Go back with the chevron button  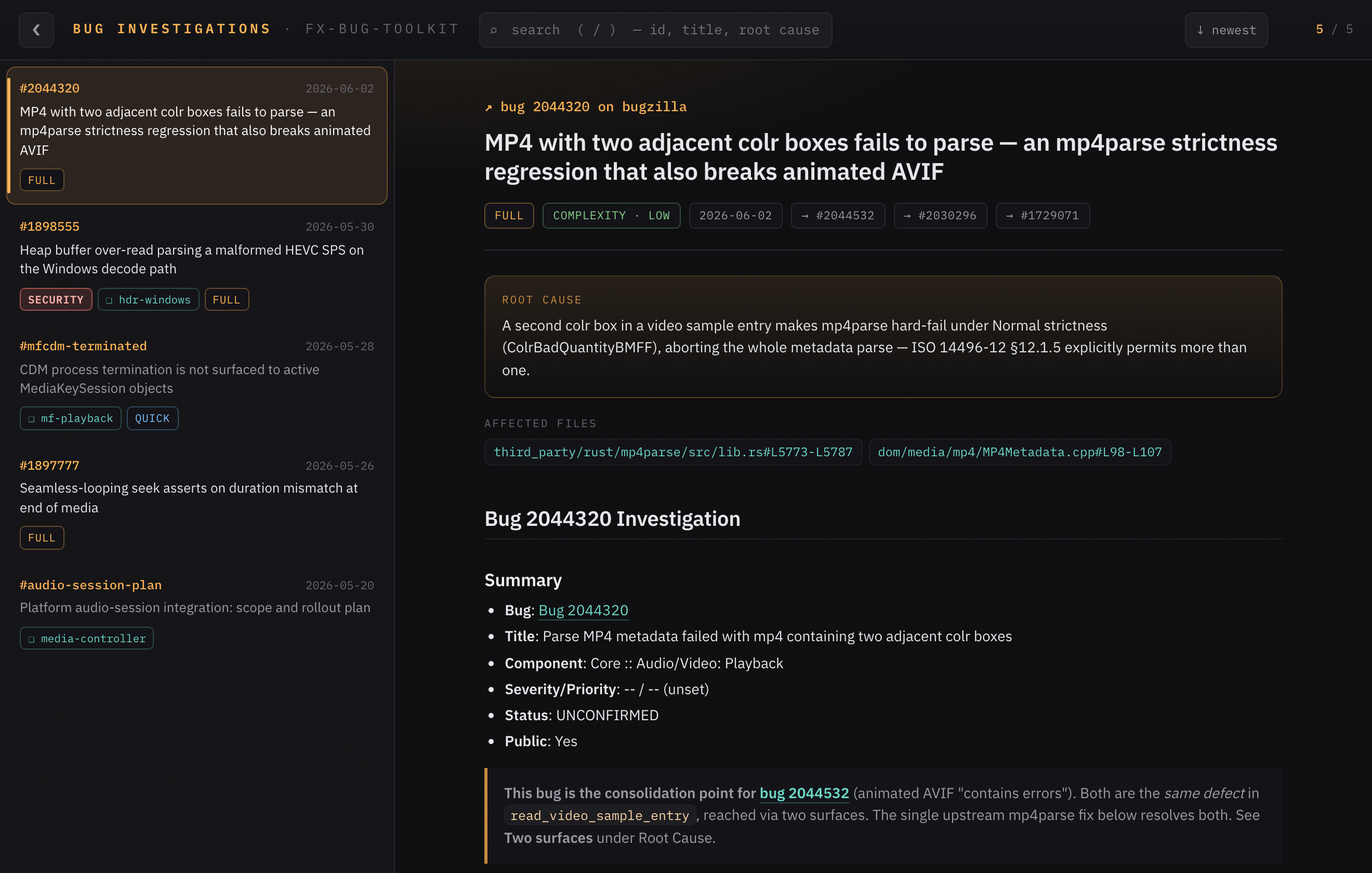36,30
